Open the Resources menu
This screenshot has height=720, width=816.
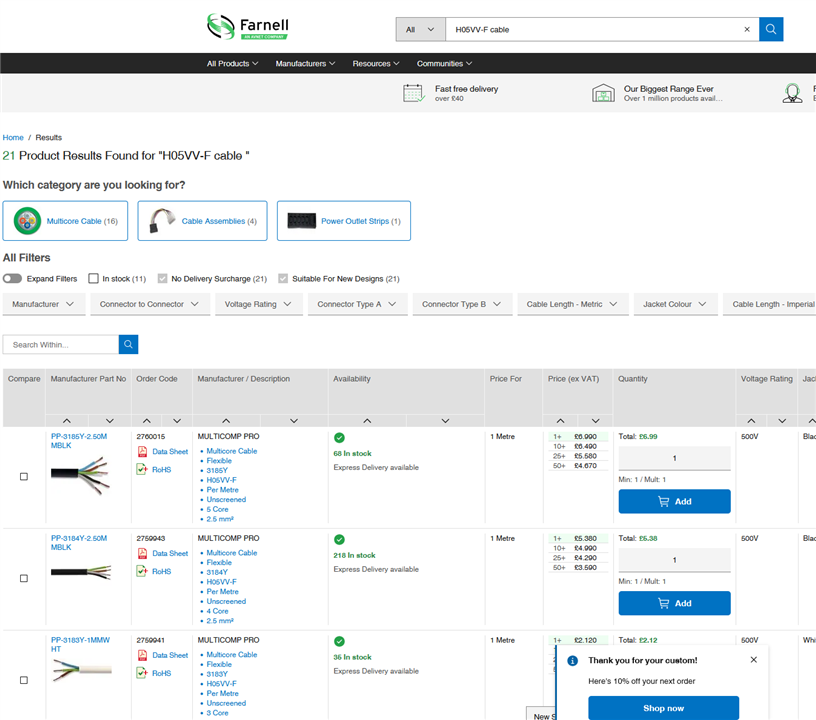[x=375, y=63]
